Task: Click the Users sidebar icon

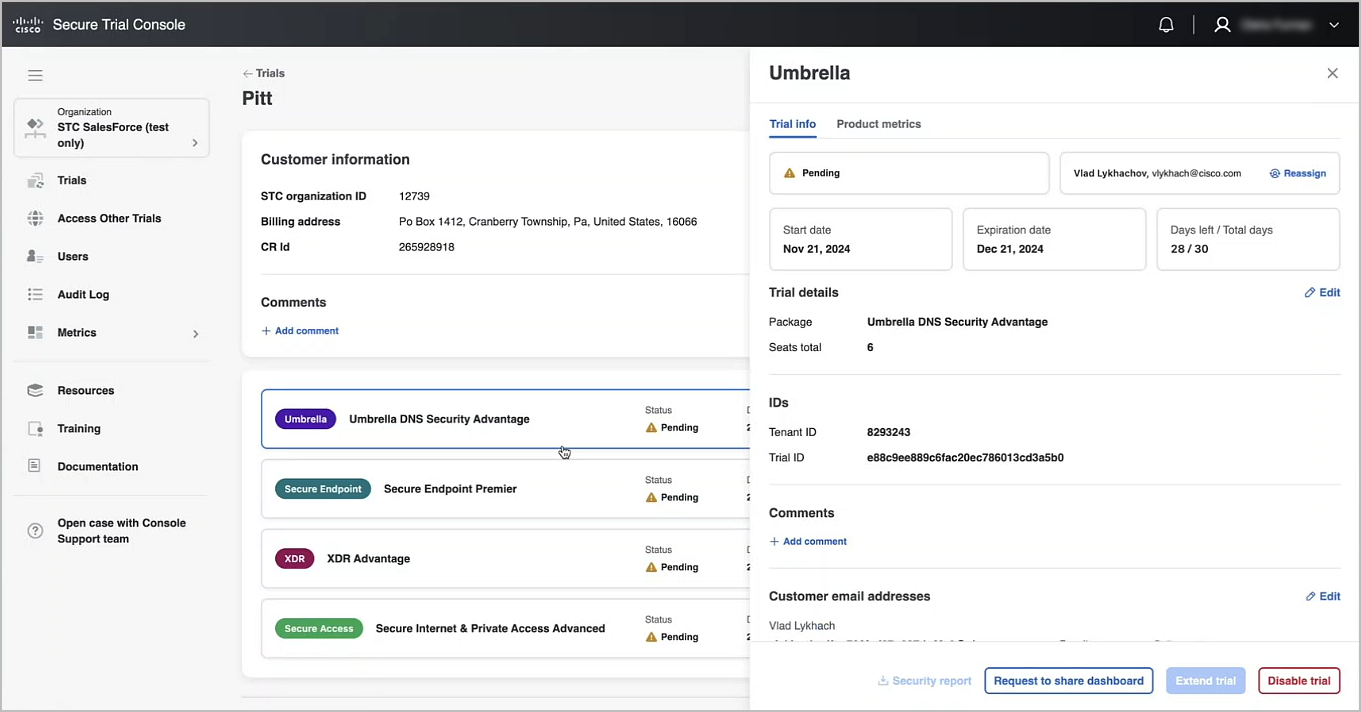Action: tap(35, 257)
